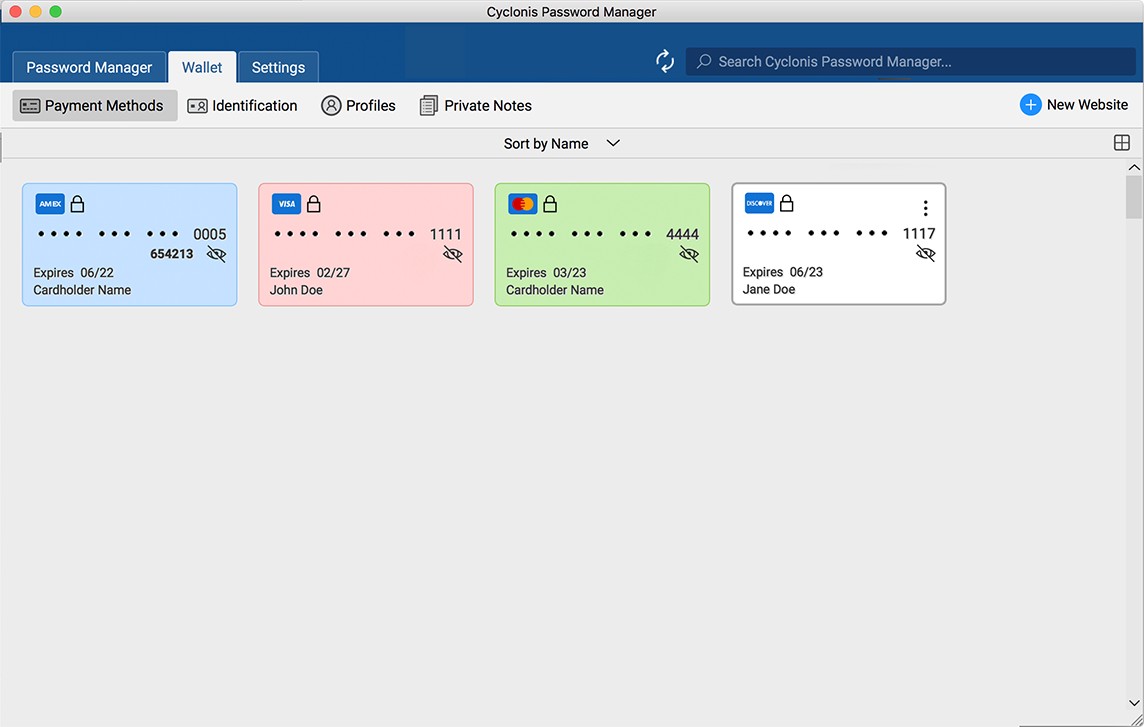Click the Mastercard logo icon

click(522, 204)
